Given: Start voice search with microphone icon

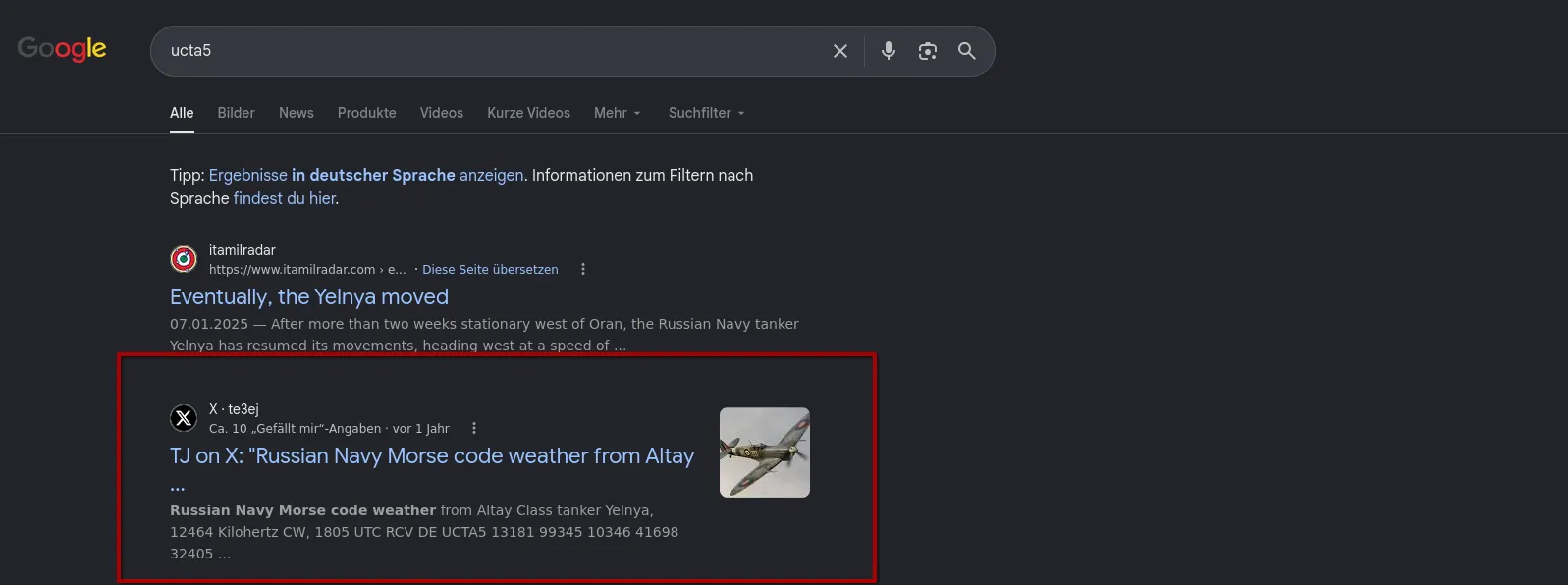Looking at the screenshot, I should click(889, 51).
